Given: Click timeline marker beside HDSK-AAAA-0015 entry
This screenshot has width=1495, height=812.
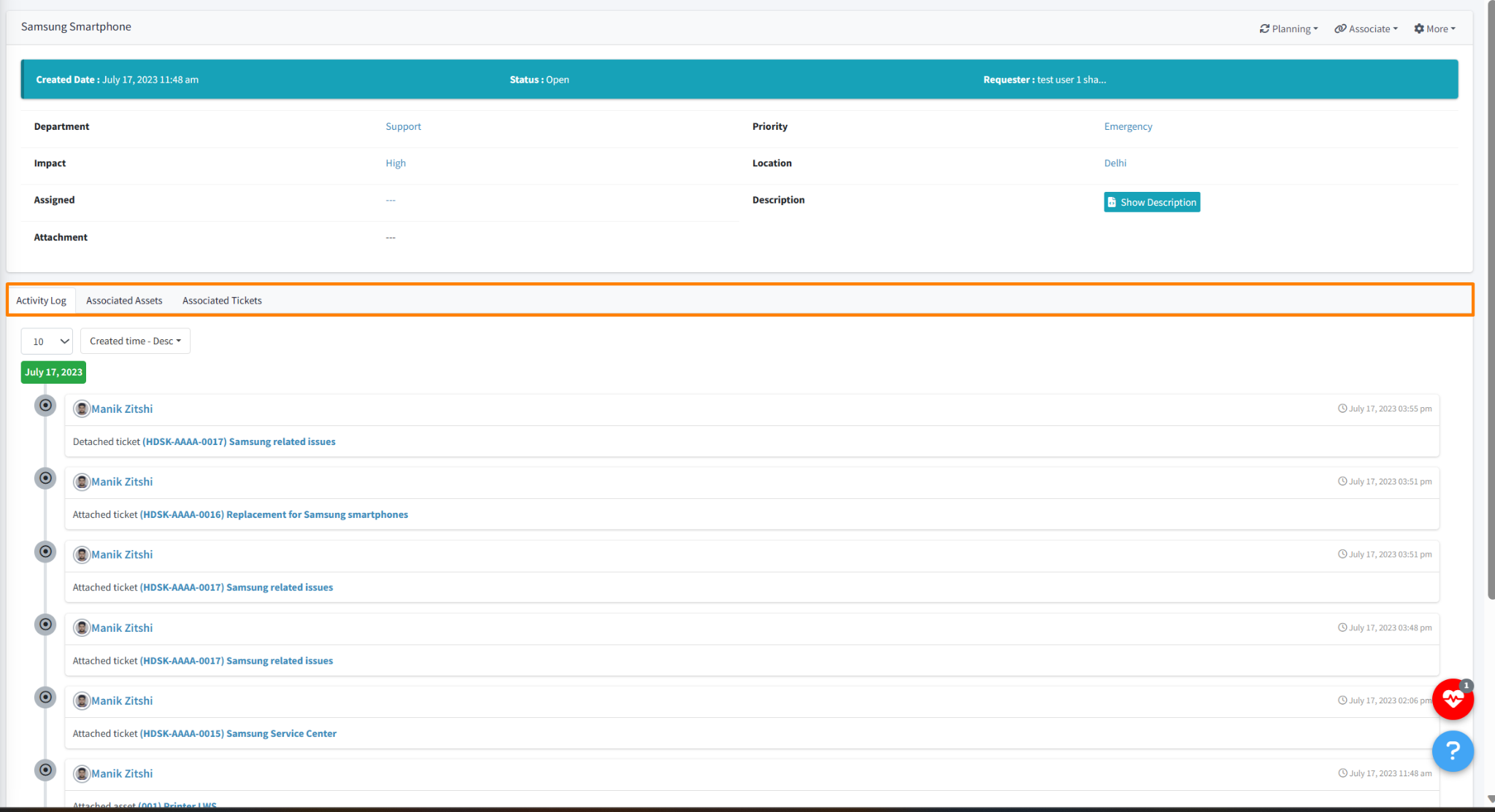Looking at the screenshot, I should (45, 697).
